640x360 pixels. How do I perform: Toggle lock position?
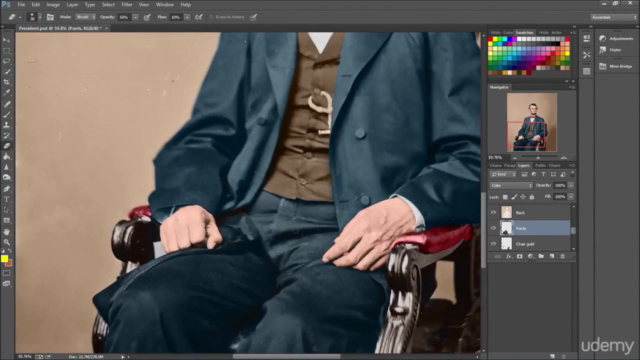[x=523, y=197]
